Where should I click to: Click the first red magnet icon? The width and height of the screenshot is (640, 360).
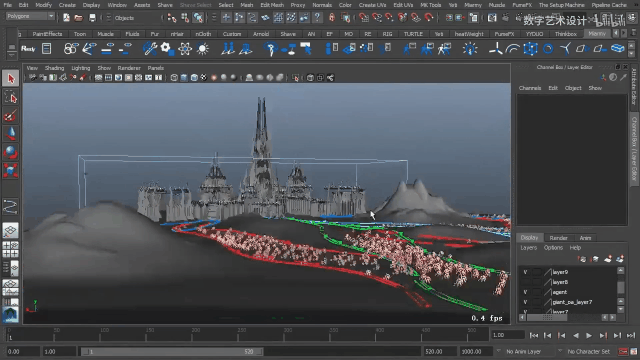click(x=364, y=18)
